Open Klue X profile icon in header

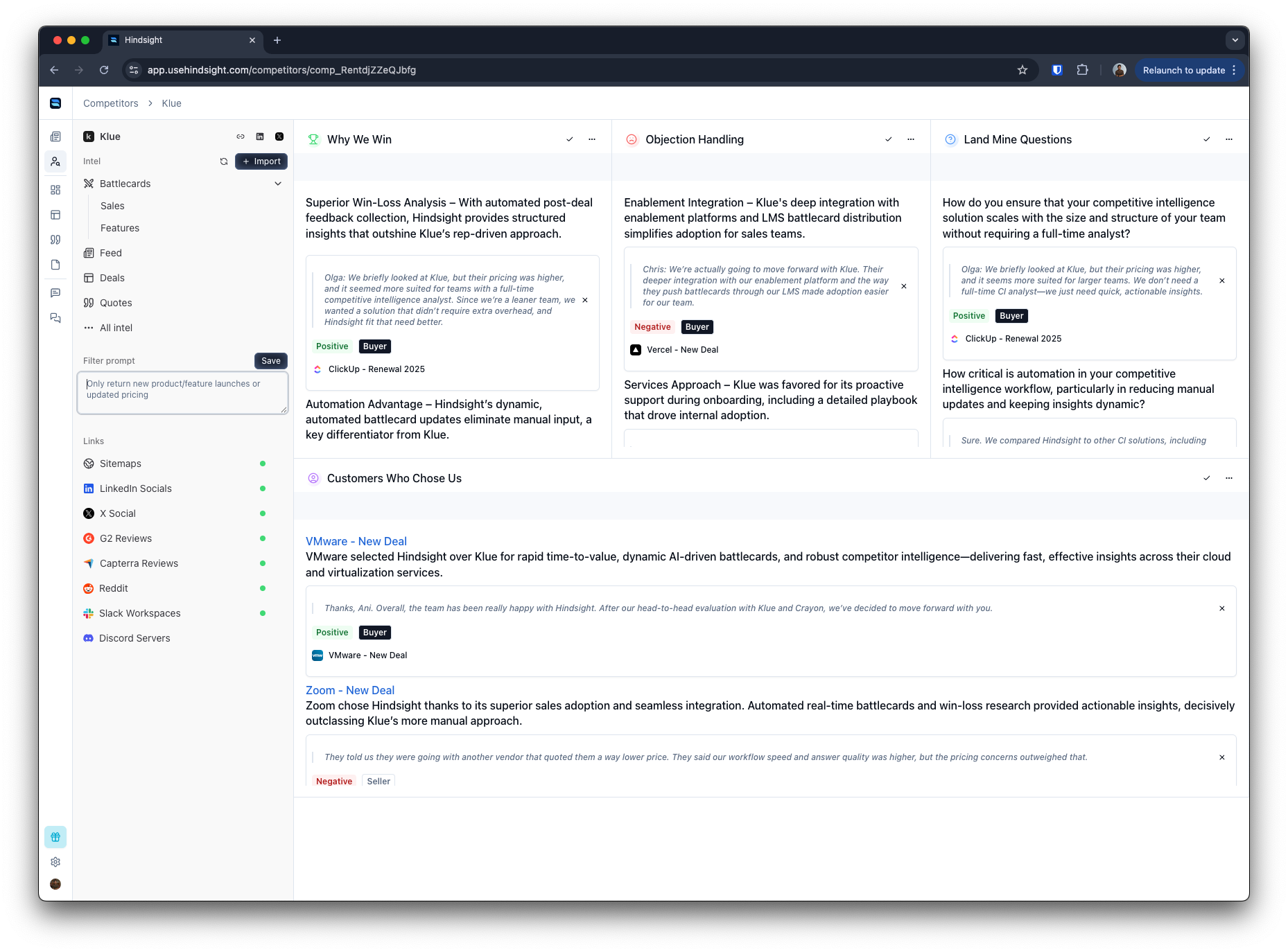pos(279,136)
